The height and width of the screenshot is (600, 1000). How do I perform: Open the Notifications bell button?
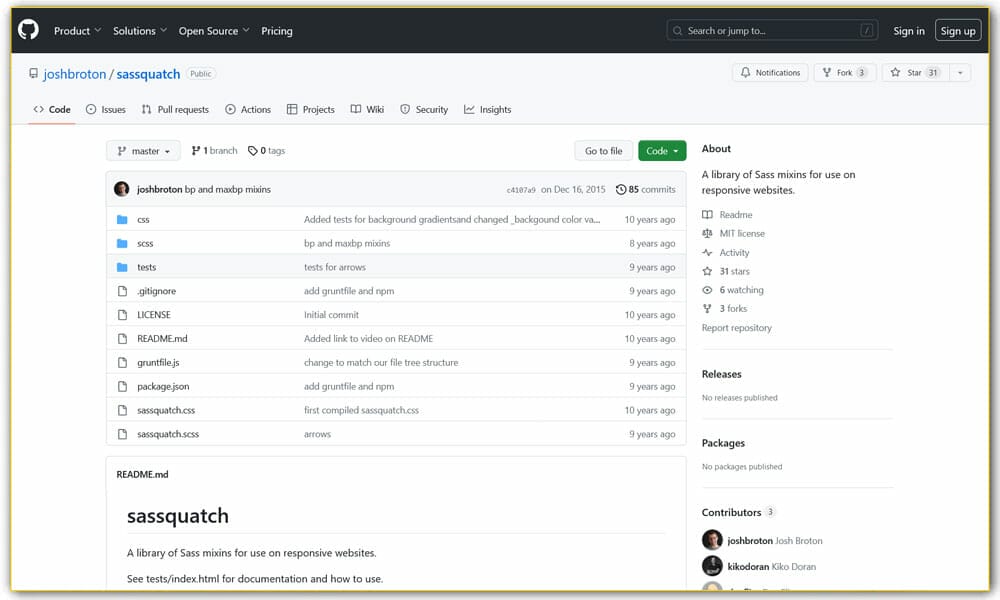(x=770, y=73)
